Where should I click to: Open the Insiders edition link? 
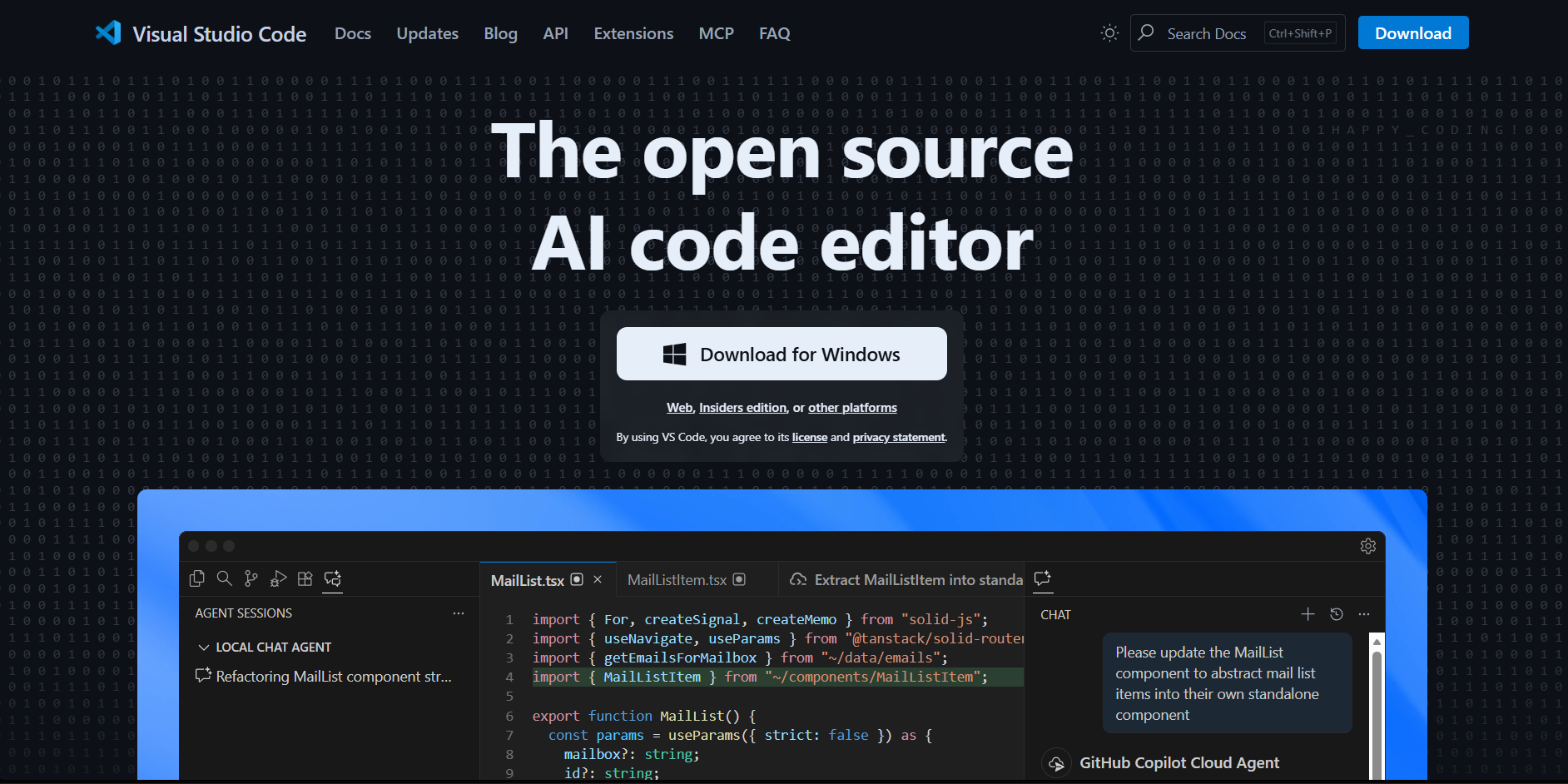click(x=742, y=407)
